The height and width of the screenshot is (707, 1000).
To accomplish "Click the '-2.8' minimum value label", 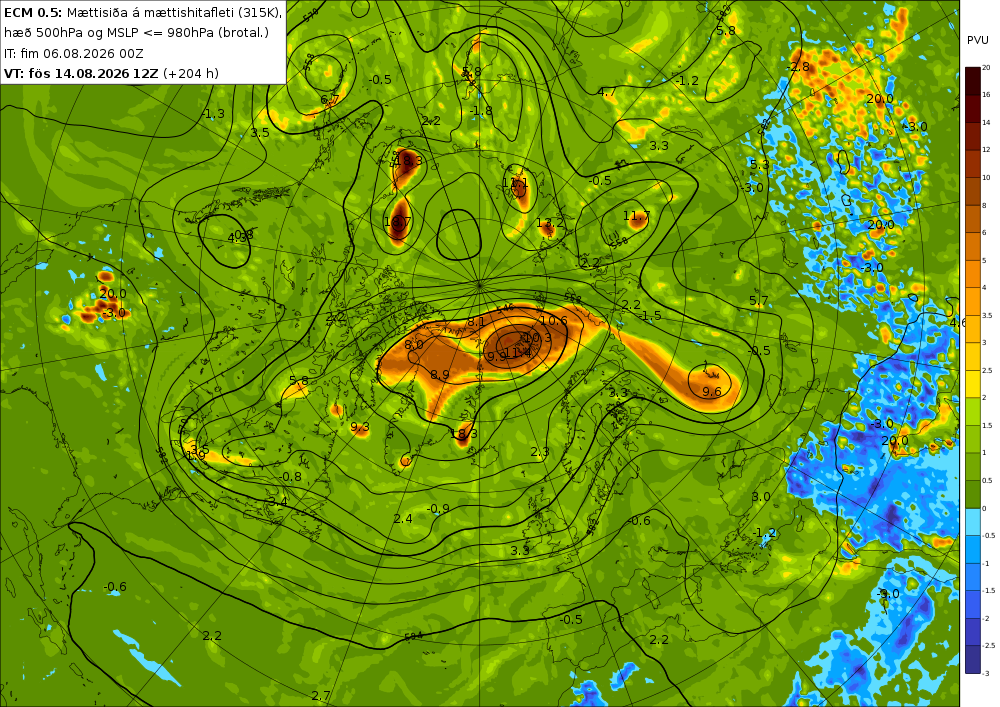I will click(798, 66).
